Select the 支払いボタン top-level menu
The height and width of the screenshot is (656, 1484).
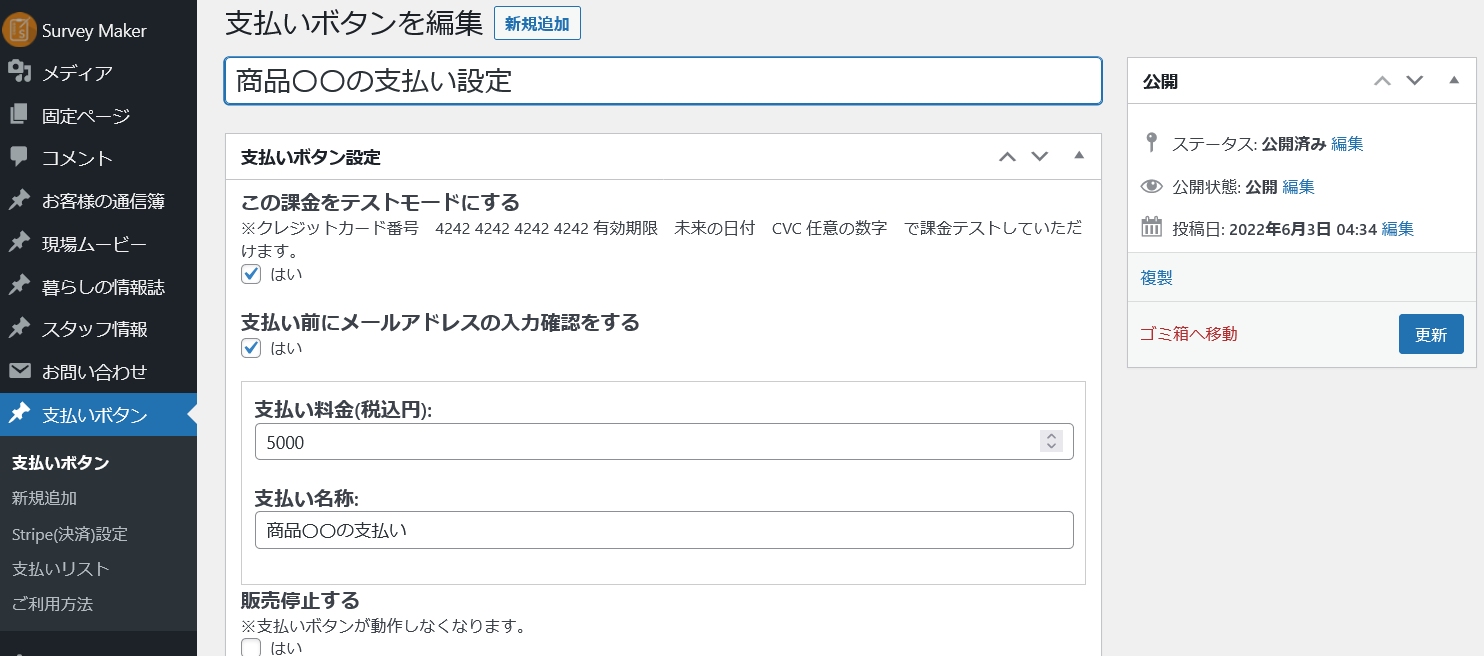pyautogui.click(x=98, y=414)
